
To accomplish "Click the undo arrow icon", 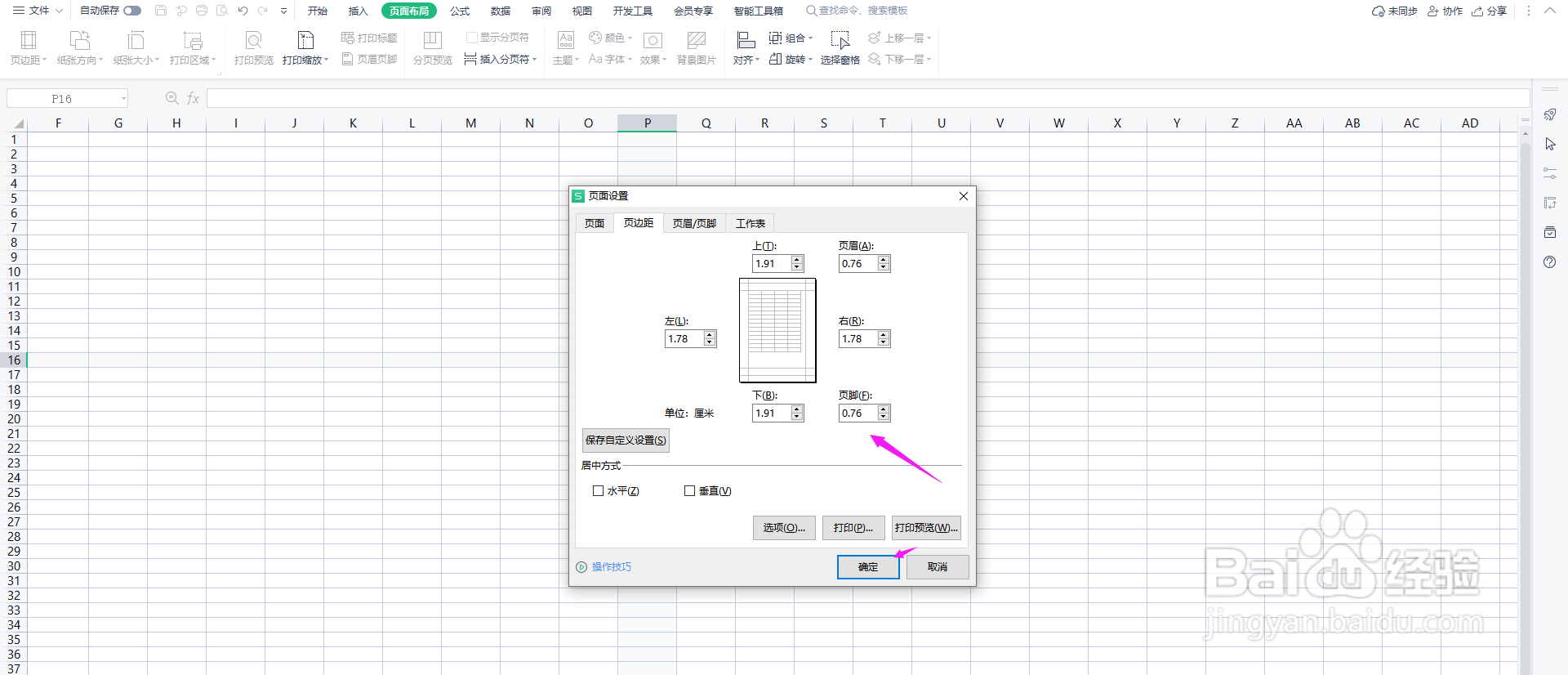I will point(243,11).
